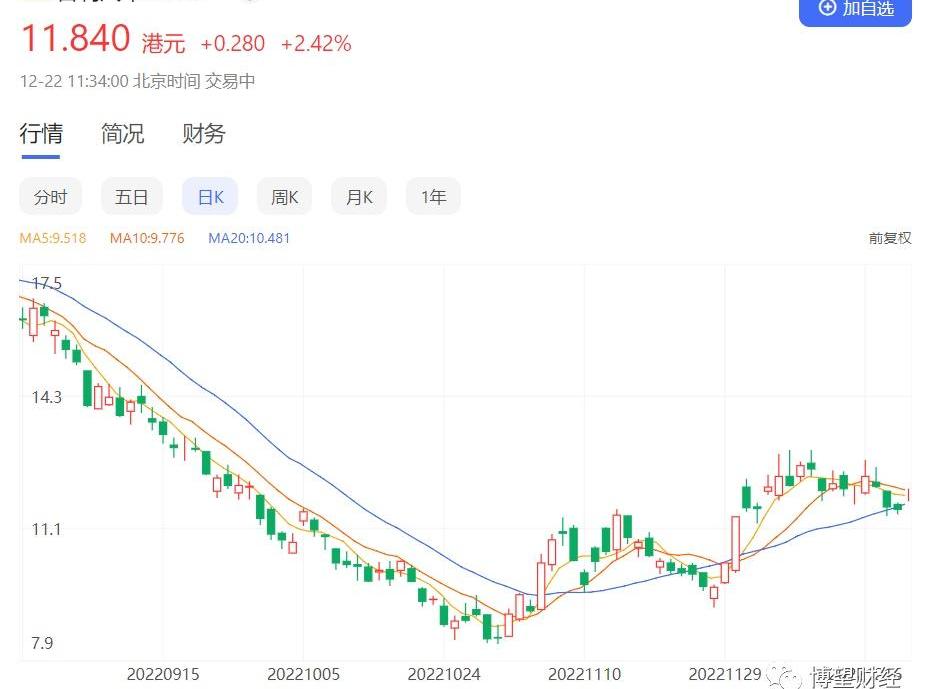931x689 pixels.
Task: Add stock to watchlist with 加自选 button
Action: tap(855, 11)
